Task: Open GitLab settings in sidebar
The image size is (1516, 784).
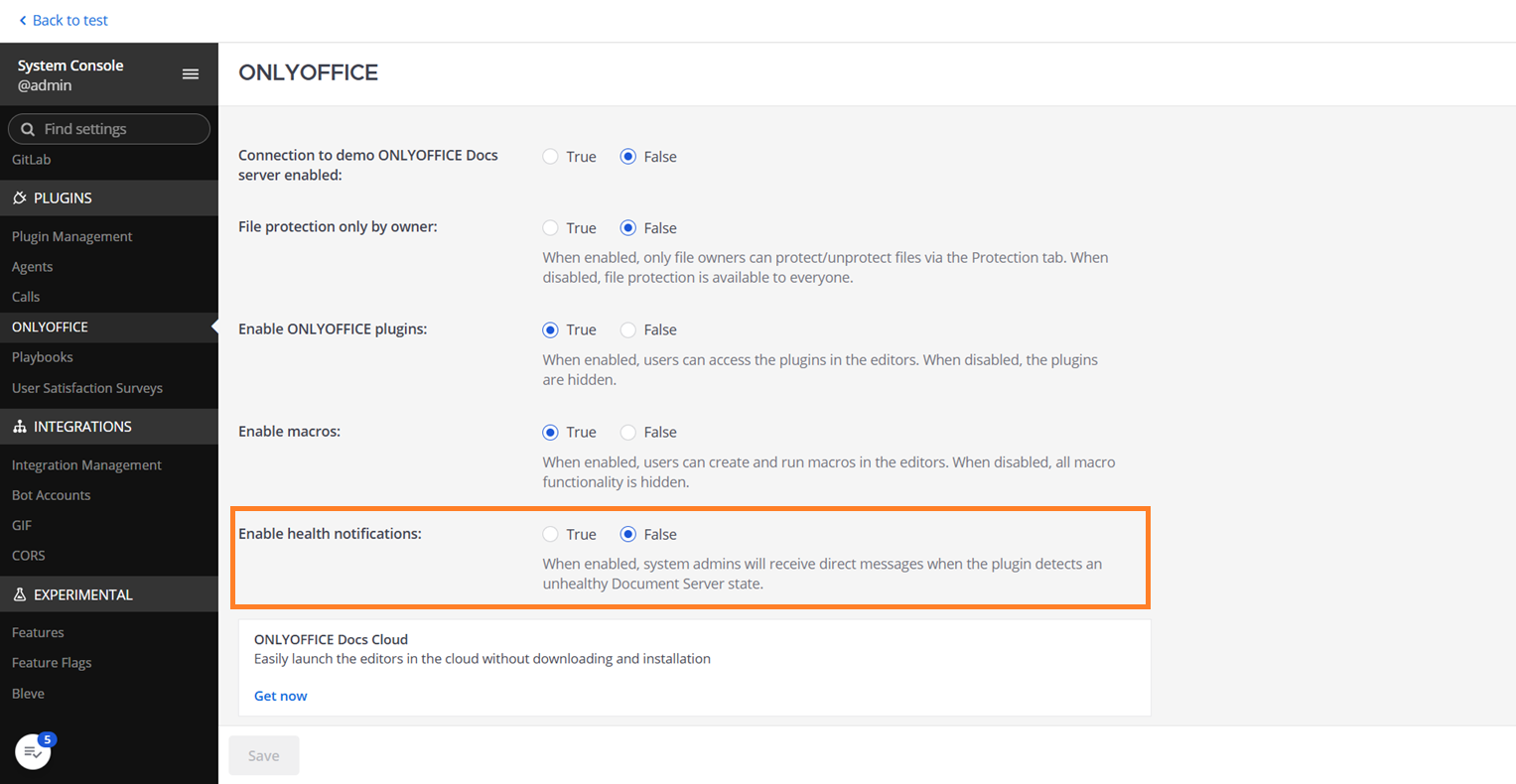Action: tap(32, 160)
